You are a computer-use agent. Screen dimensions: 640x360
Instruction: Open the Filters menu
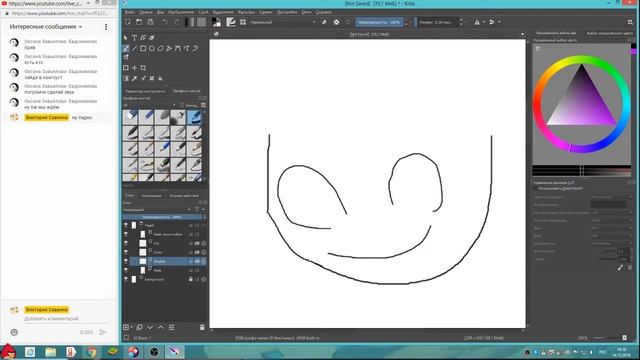(246, 12)
